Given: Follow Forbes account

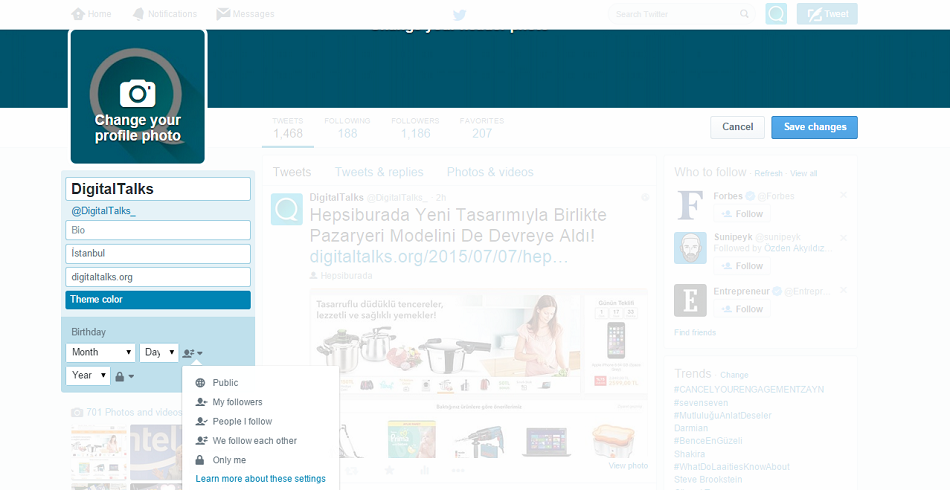Looking at the screenshot, I should click(742, 214).
